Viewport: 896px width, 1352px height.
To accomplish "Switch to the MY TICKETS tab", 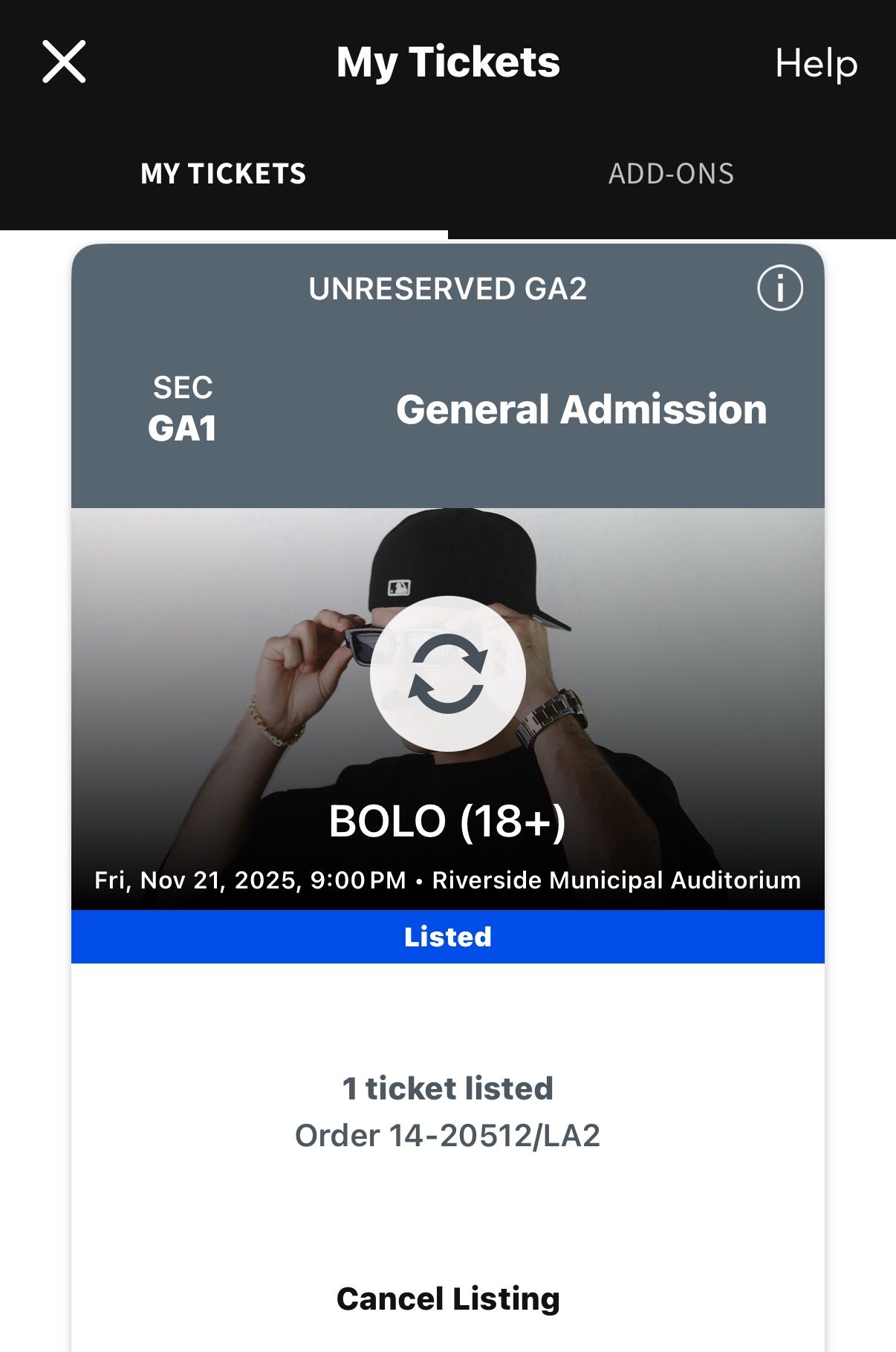I will pos(223,174).
